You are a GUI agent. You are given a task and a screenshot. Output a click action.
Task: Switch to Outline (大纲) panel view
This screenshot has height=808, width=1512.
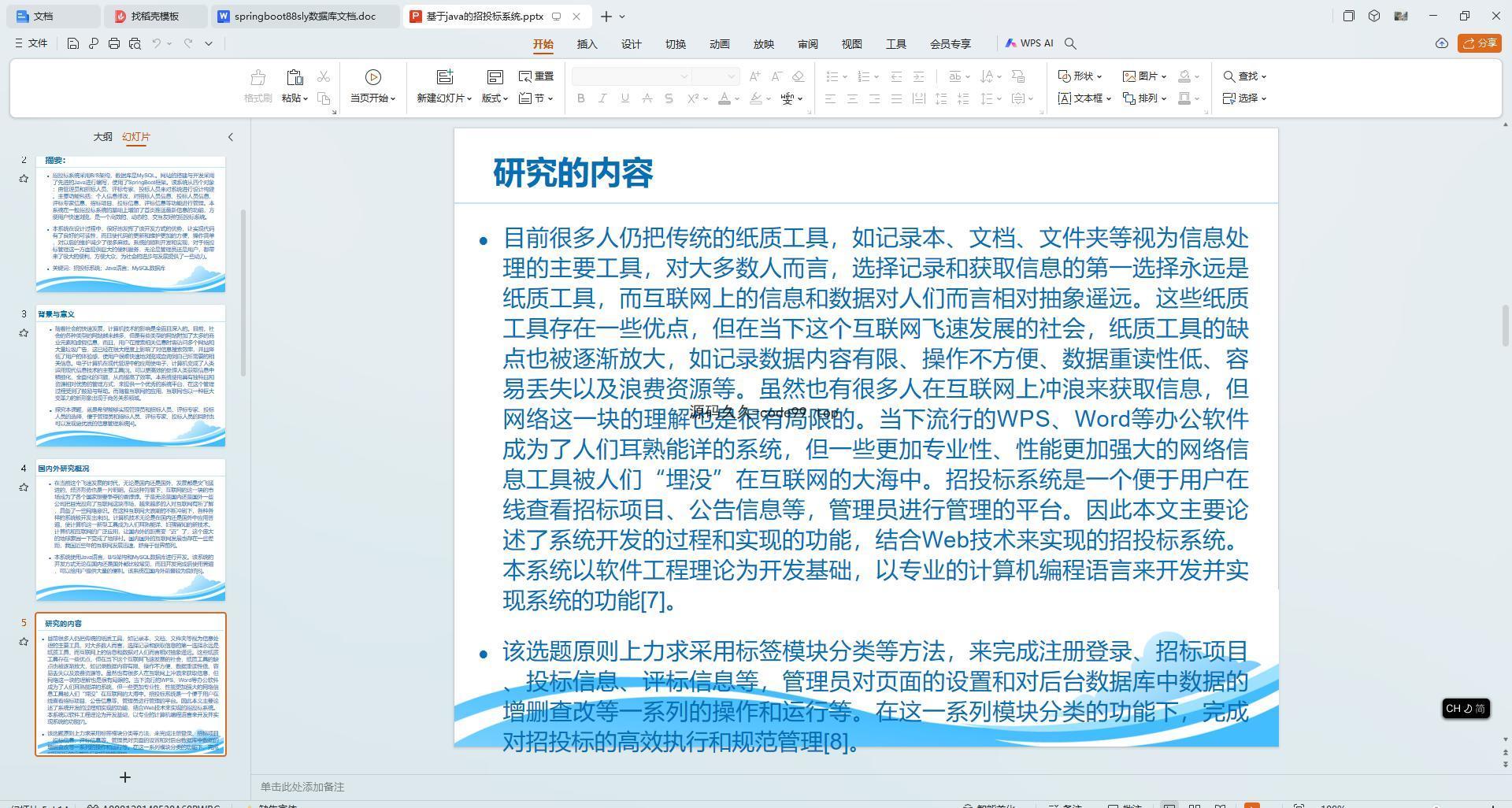point(102,136)
